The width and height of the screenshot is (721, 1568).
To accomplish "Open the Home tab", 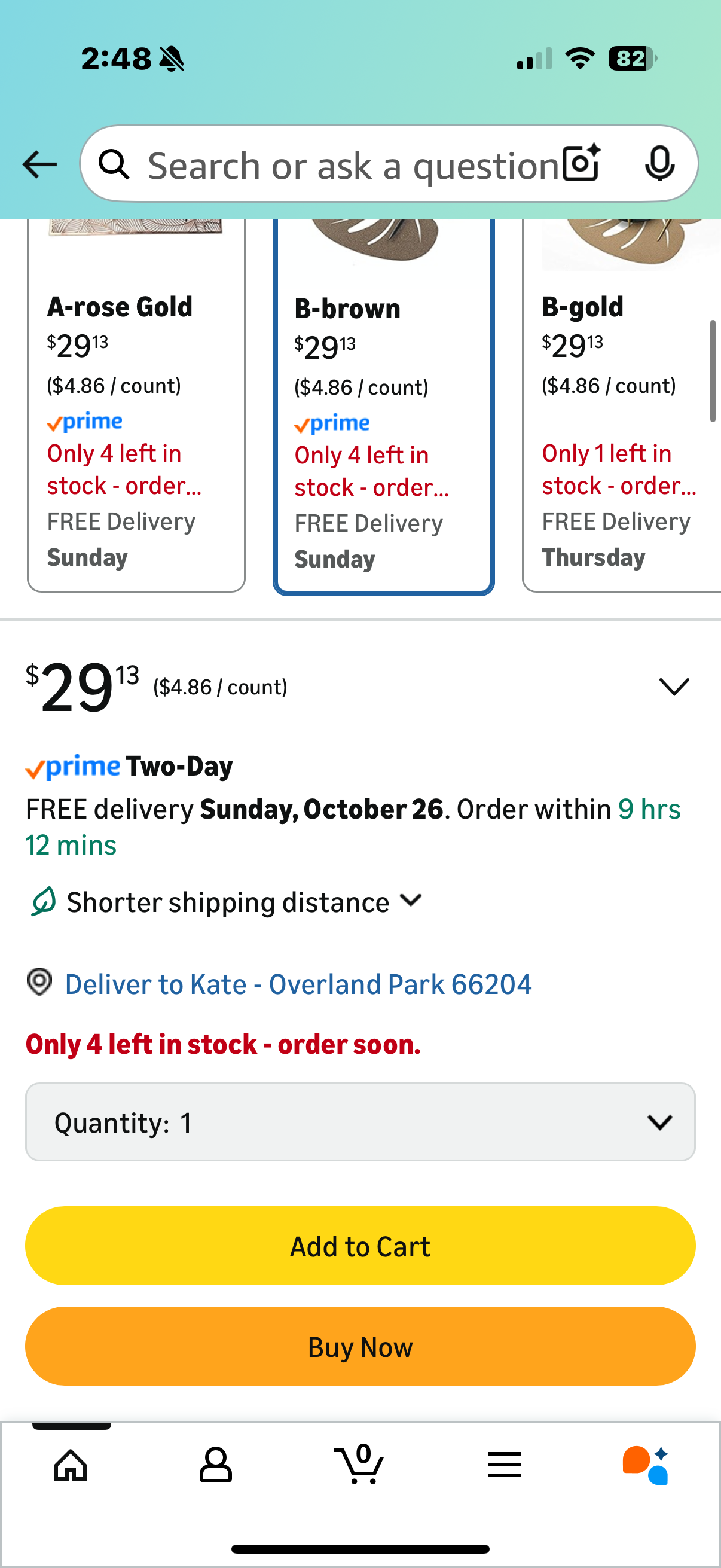I will (71, 1464).
